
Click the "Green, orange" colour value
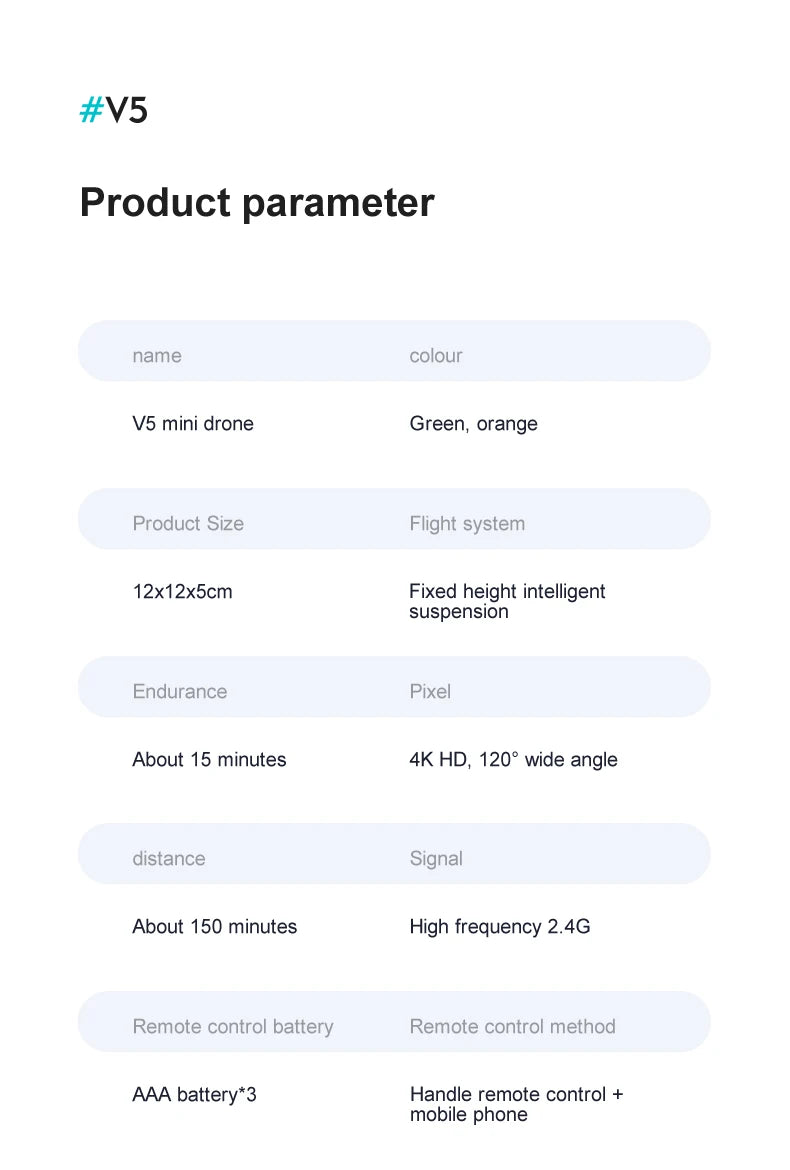point(473,424)
